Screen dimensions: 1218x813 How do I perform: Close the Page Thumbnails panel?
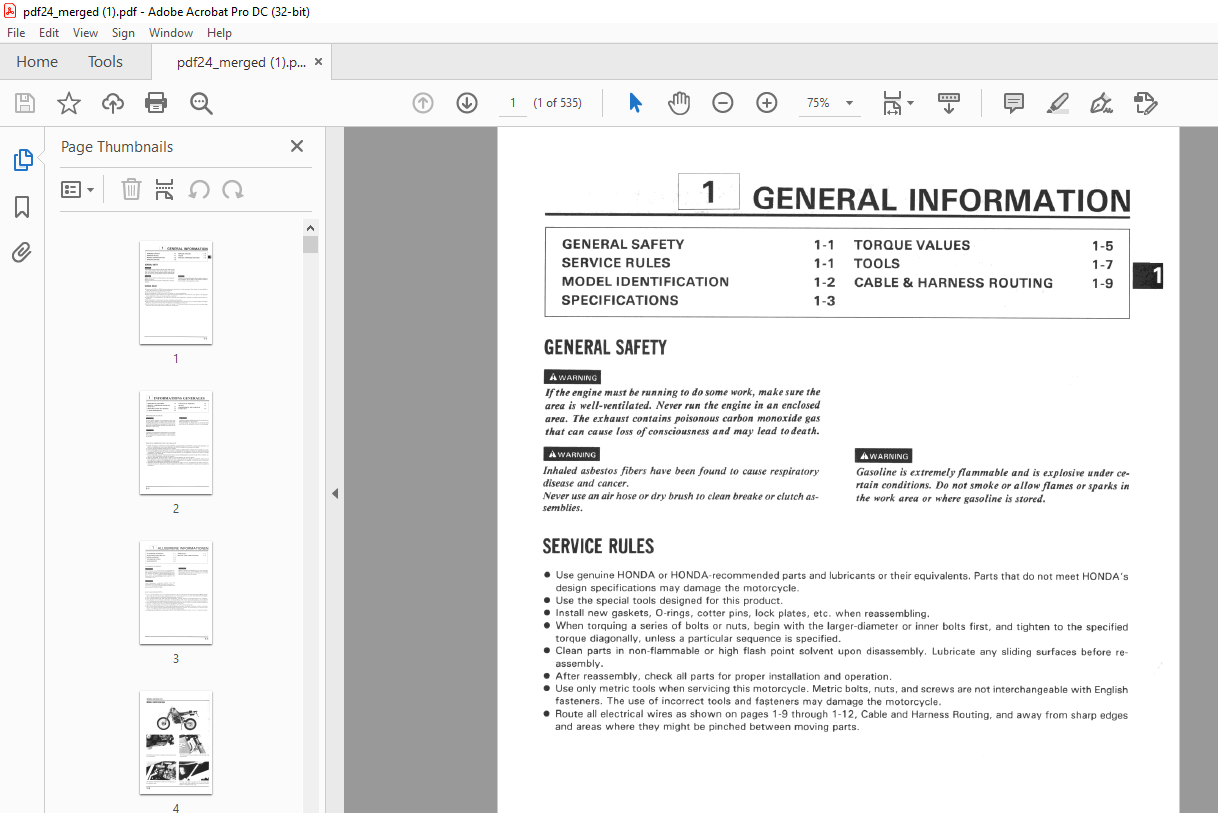pyautogui.click(x=297, y=146)
